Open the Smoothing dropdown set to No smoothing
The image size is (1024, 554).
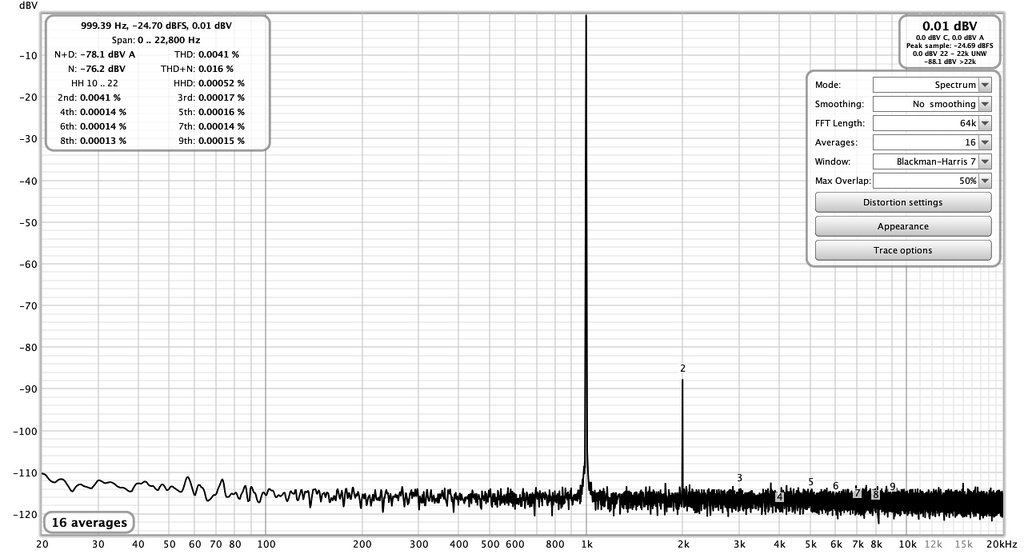coord(932,104)
